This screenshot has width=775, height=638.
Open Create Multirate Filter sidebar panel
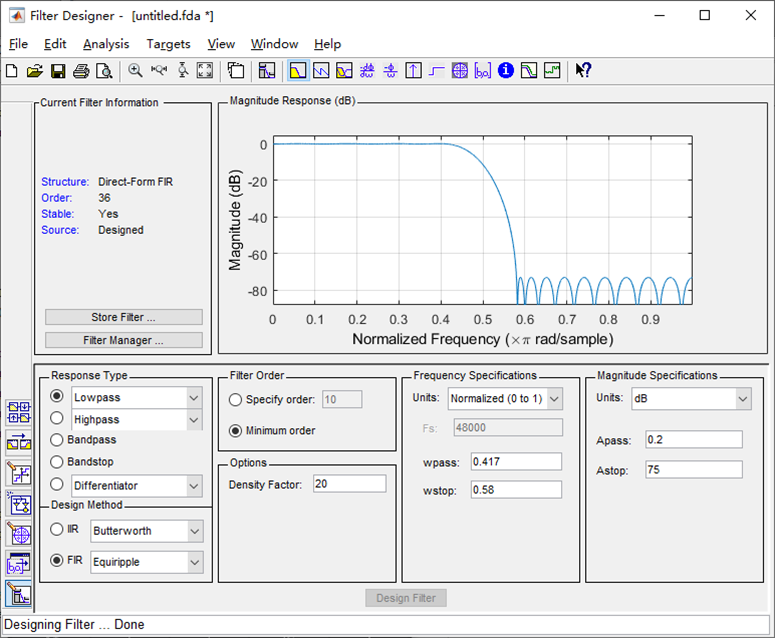click(x=19, y=413)
